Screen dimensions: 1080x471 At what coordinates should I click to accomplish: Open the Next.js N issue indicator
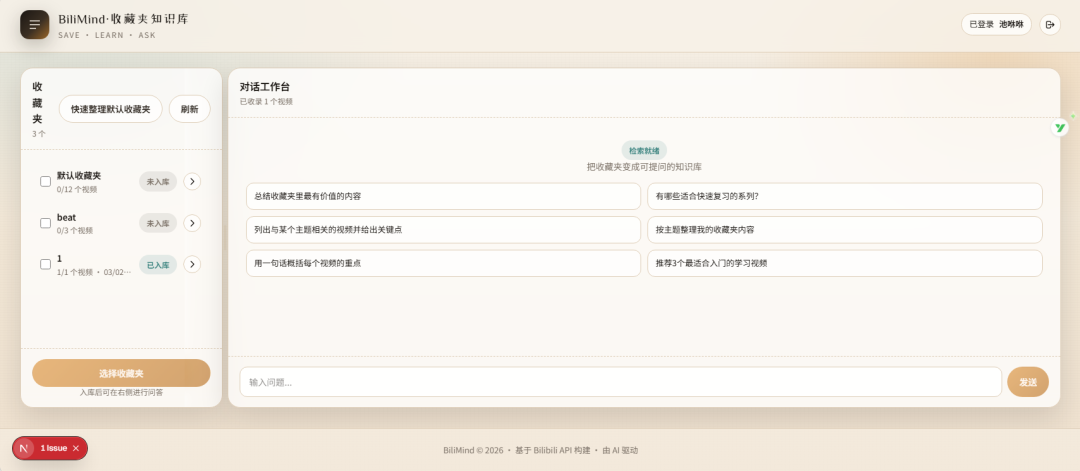coord(25,448)
